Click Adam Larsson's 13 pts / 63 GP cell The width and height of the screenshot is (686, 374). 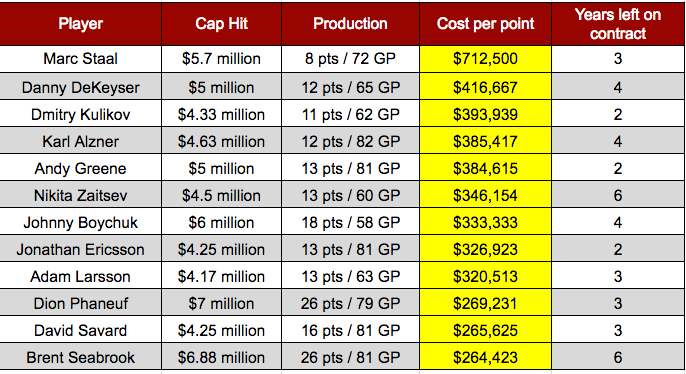pos(350,276)
